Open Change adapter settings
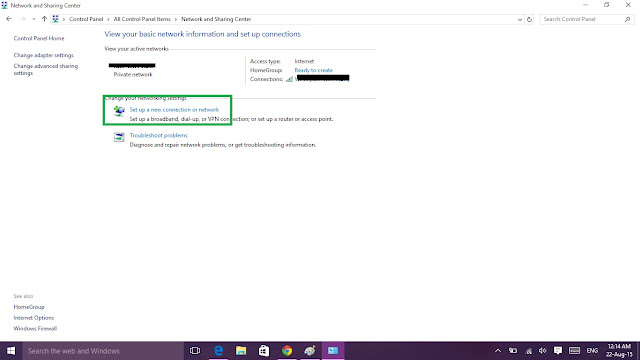The height and width of the screenshot is (360, 640). (44, 55)
